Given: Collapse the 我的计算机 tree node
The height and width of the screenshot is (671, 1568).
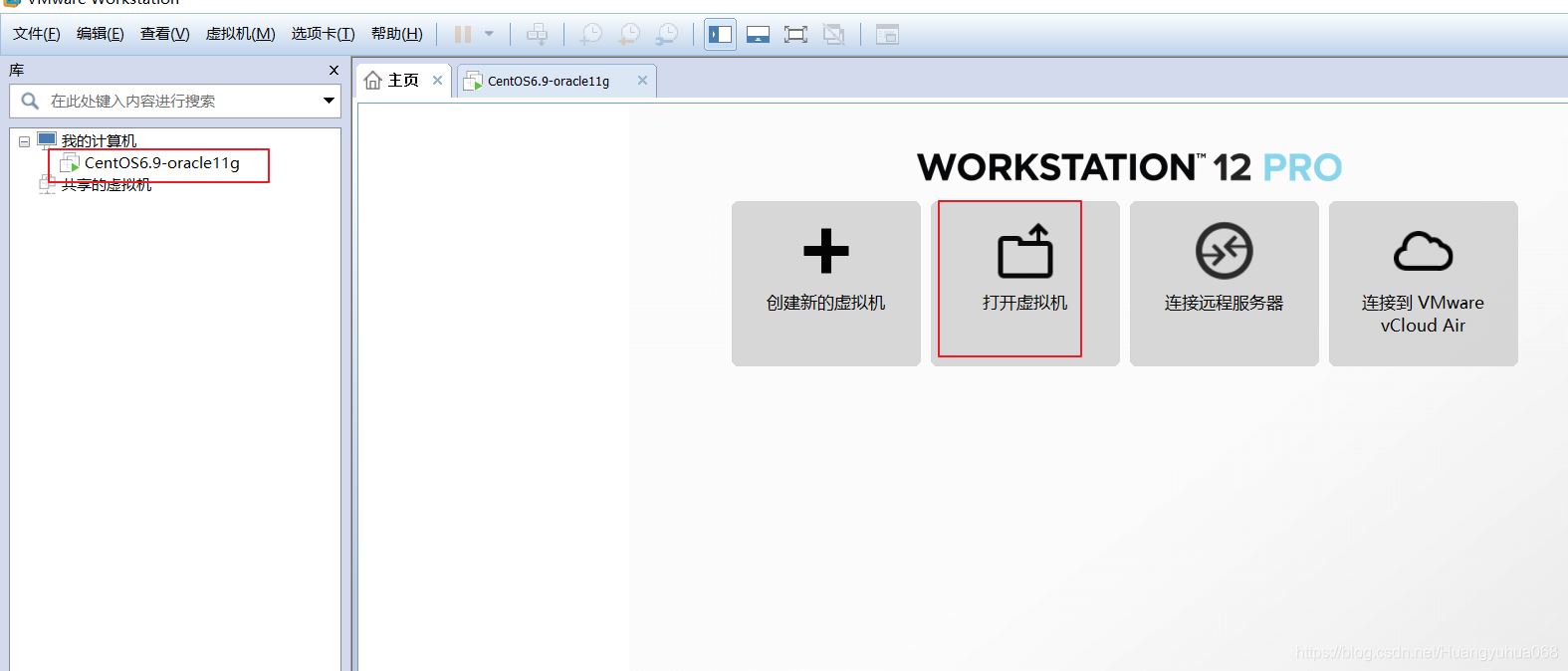Looking at the screenshot, I should 24,141.
